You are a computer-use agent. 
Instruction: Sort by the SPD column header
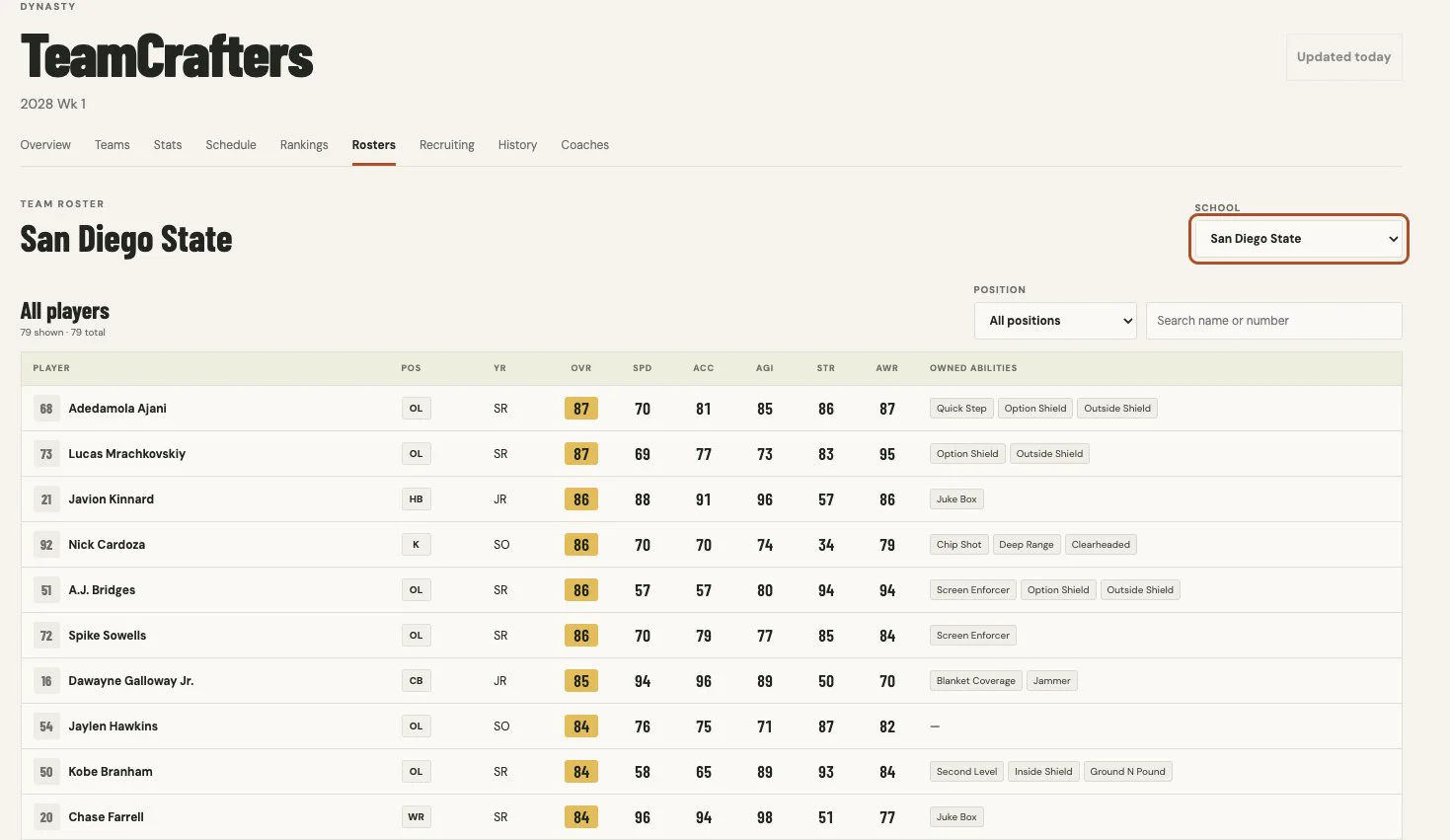pyautogui.click(x=643, y=368)
